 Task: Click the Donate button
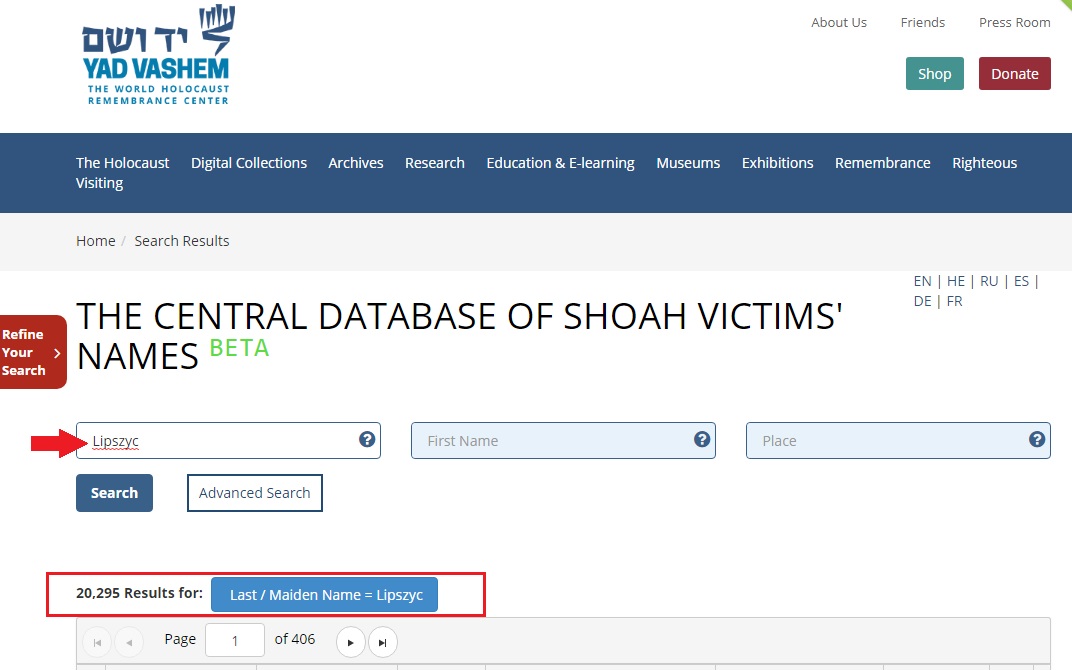[1014, 74]
